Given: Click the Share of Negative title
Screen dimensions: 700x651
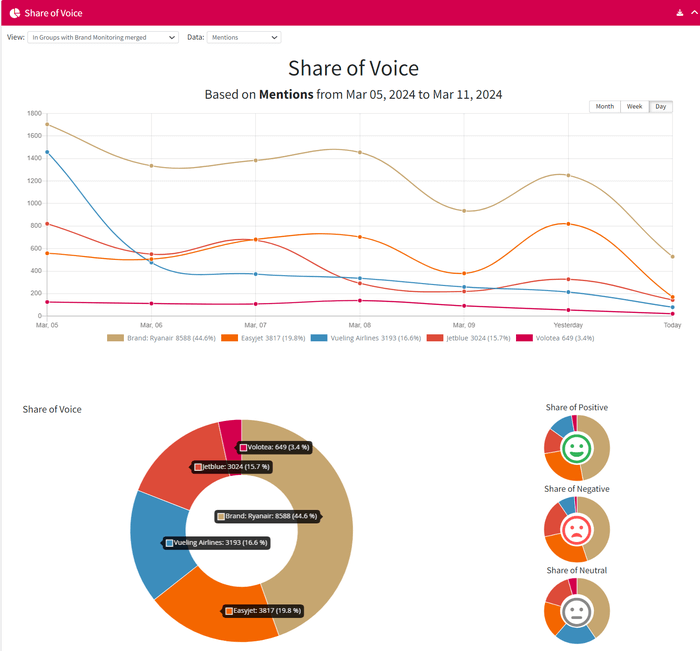Looking at the screenshot, I should click(577, 489).
